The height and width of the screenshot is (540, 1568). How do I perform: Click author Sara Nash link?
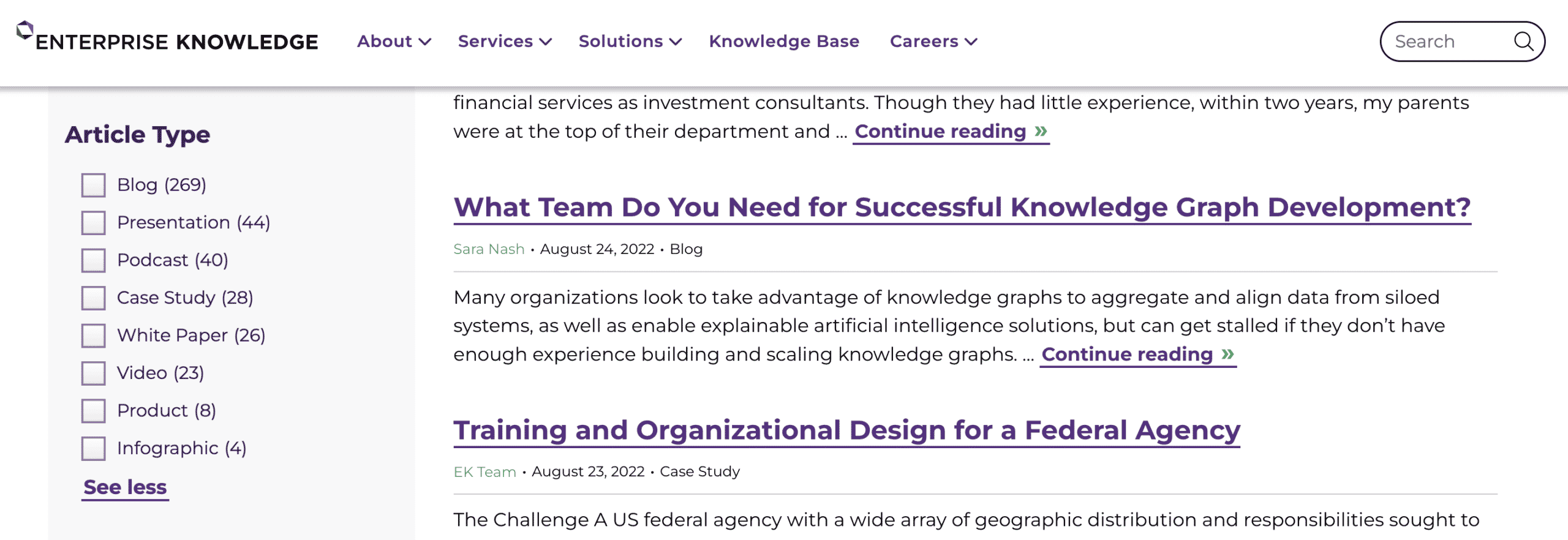pos(489,249)
